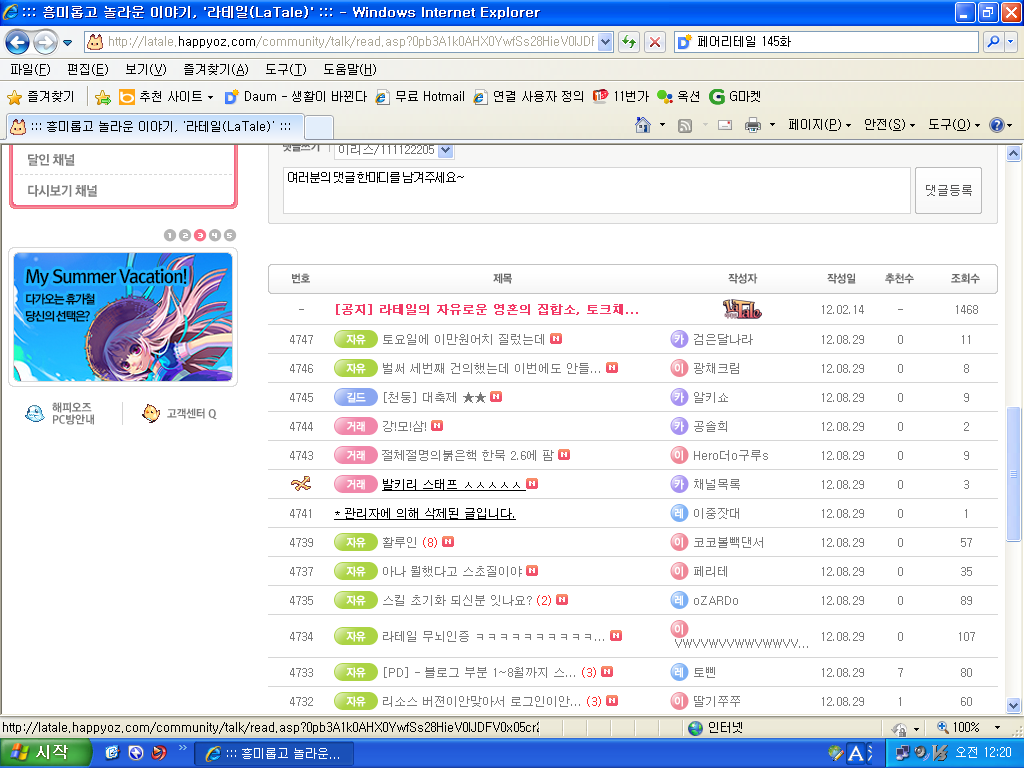Click the stop loading X icon
The width and height of the screenshot is (1024, 768).
coord(655,42)
